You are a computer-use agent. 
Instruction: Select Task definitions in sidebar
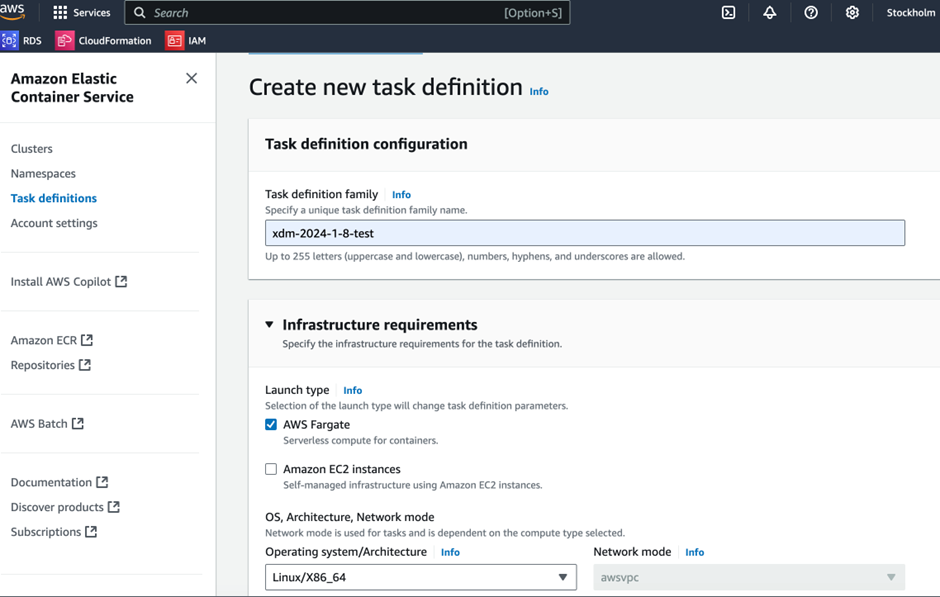tap(54, 198)
